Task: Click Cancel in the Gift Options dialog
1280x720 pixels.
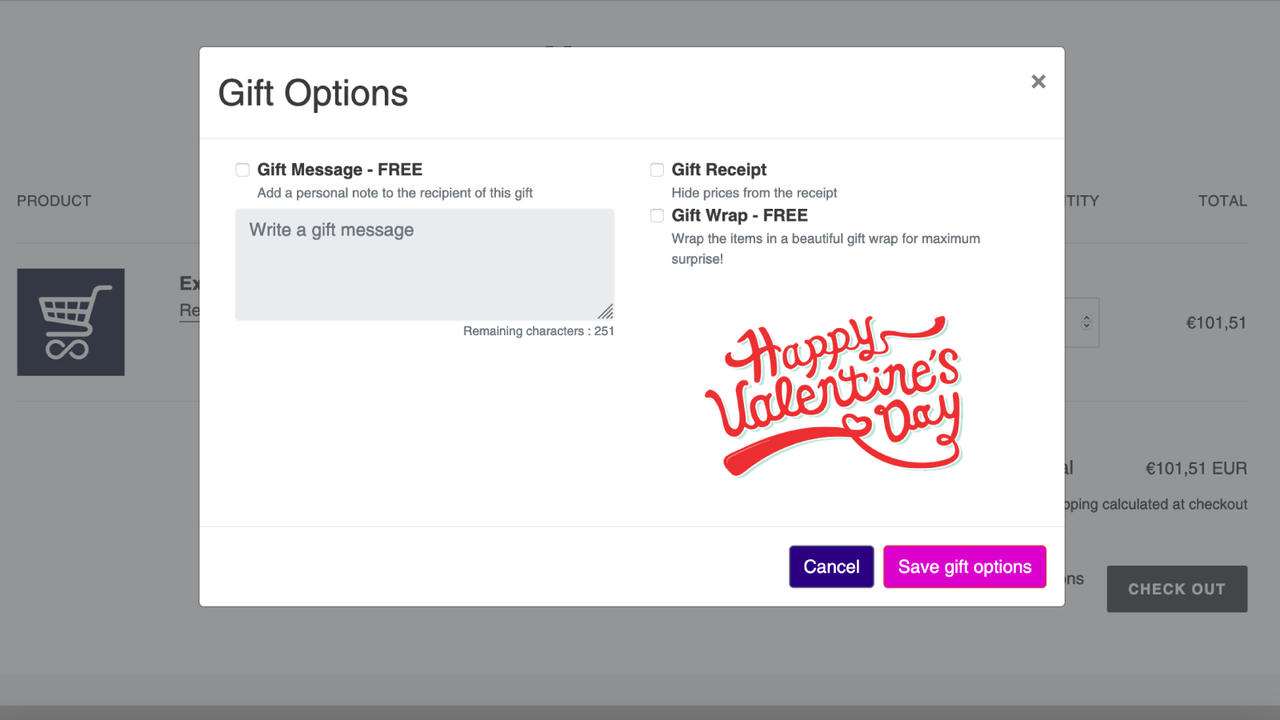Action: point(831,566)
